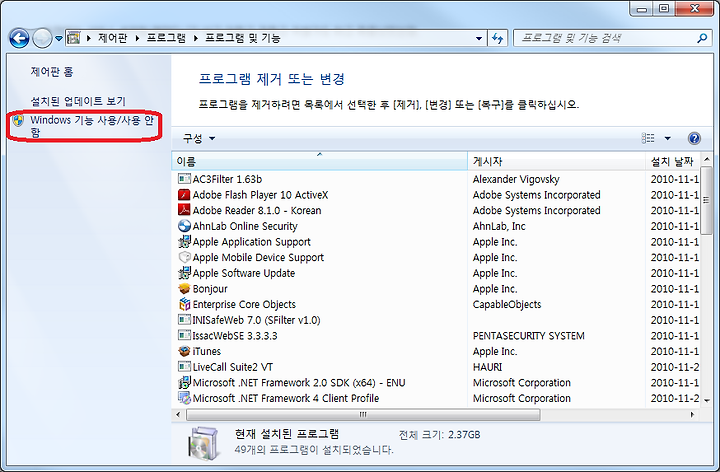This screenshot has width=720, height=472.
Task: Click the iTunes program icon
Action: pyautogui.click(x=184, y=351)
